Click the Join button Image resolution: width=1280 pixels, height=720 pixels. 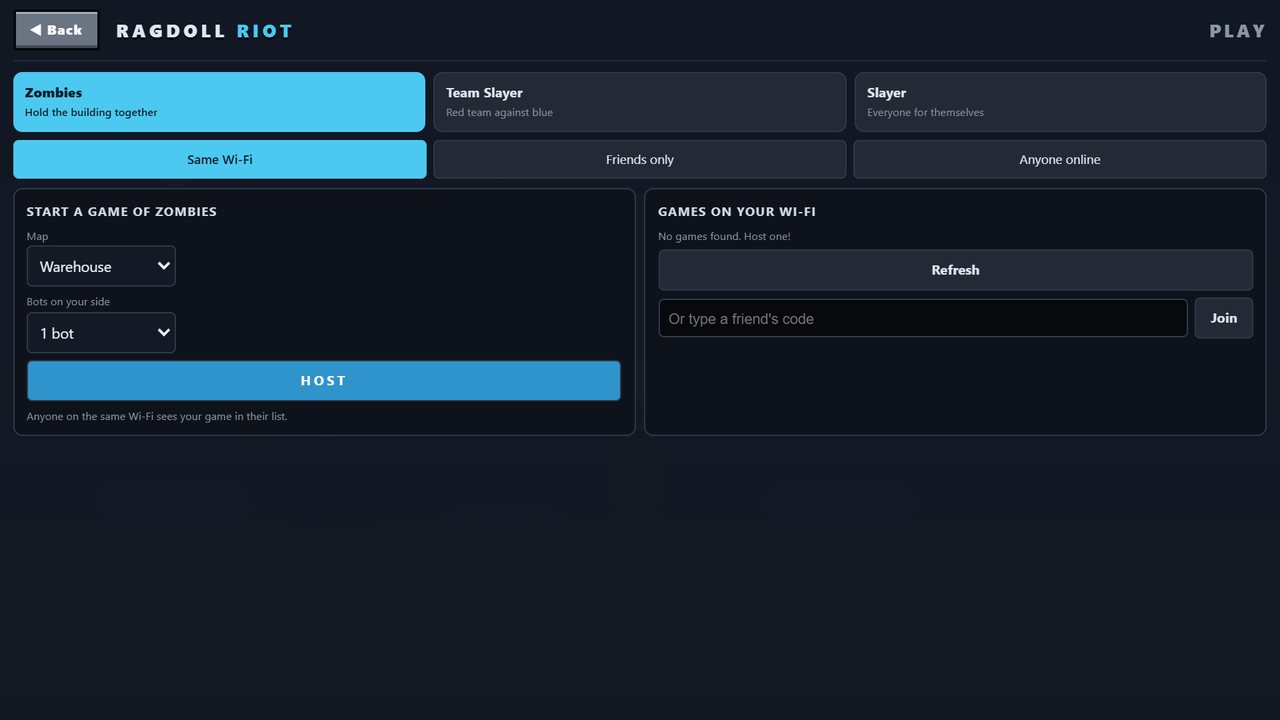click(1224, 318)
